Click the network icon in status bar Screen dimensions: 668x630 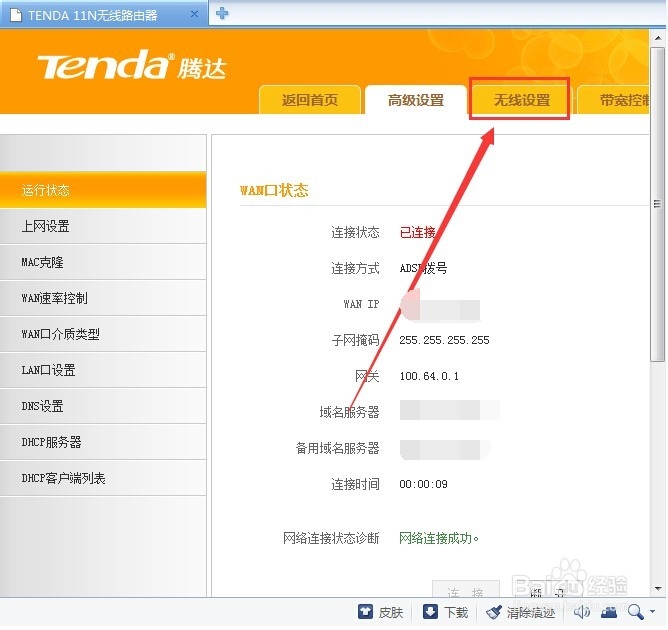608,612
